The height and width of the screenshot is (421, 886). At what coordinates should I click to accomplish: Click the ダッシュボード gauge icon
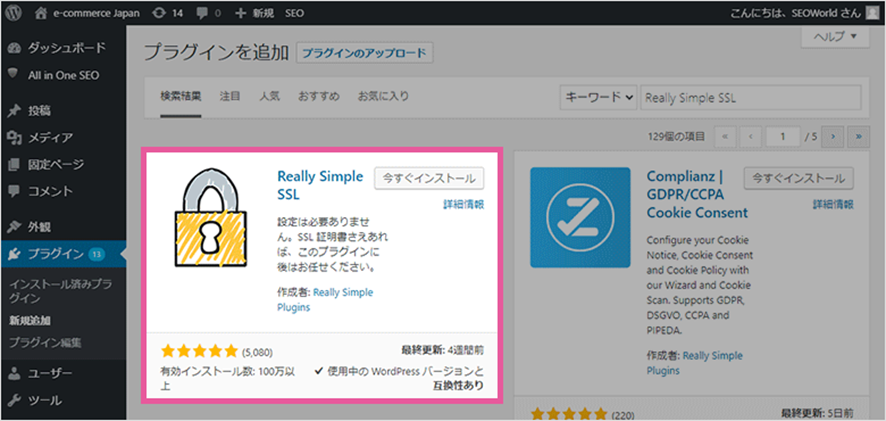coord(15,48)
